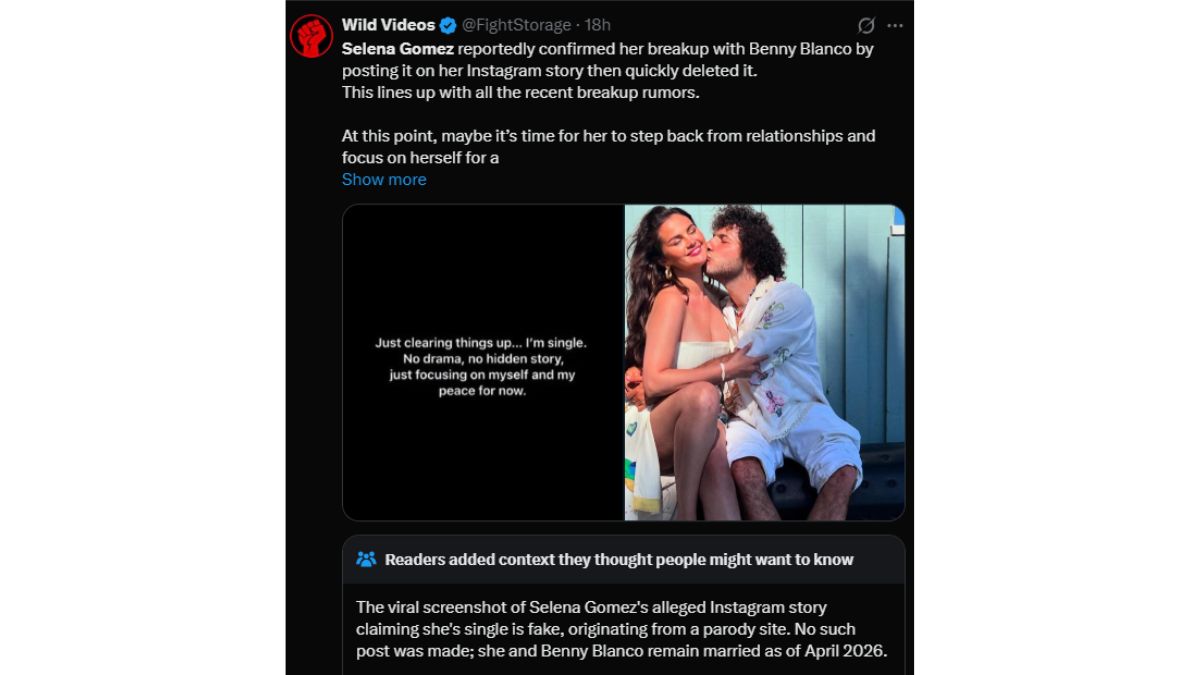Expand the post with Show more
Image resolution: width=1200 pixels, height=675 pixels.
(384, 179)
